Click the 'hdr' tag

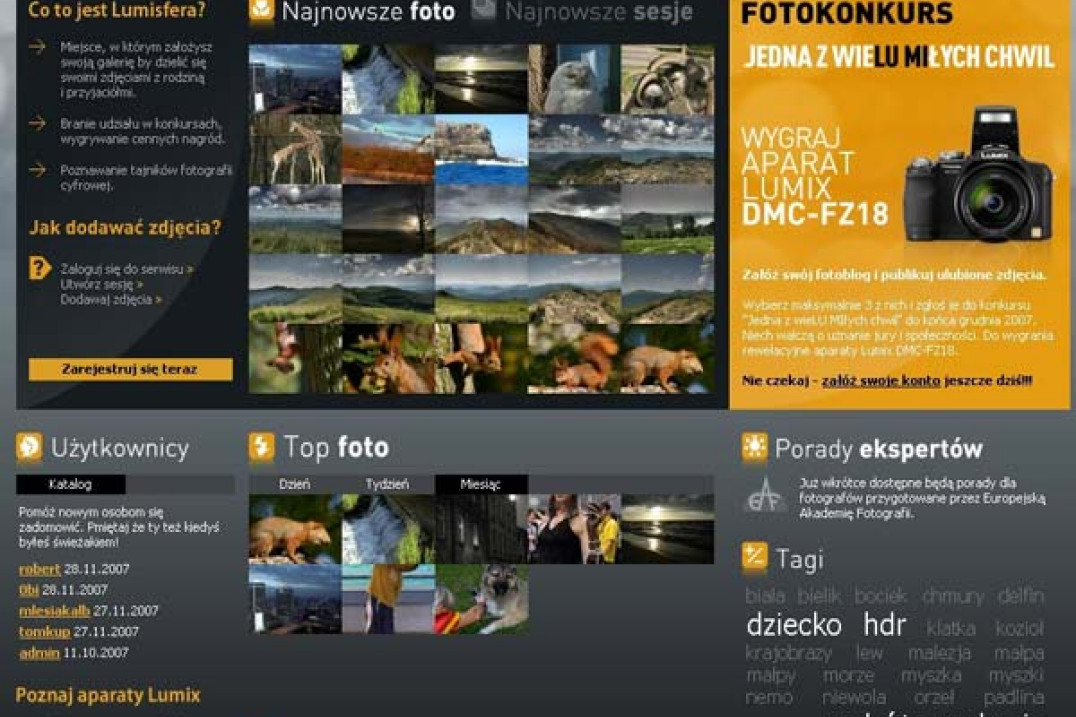click(885, 625)
